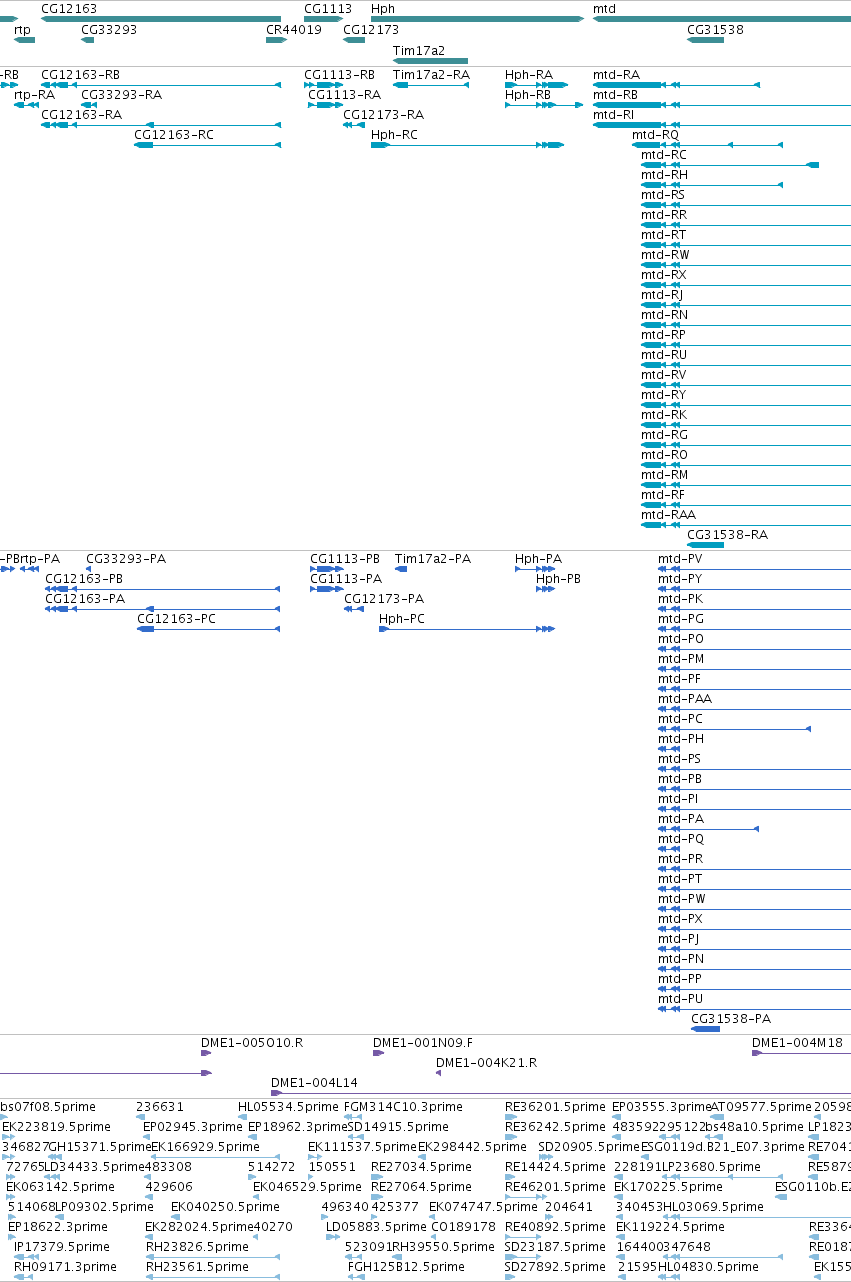Click EST EP03555.3prime label
The image size is (851, 1282).
click(662, 1107)
